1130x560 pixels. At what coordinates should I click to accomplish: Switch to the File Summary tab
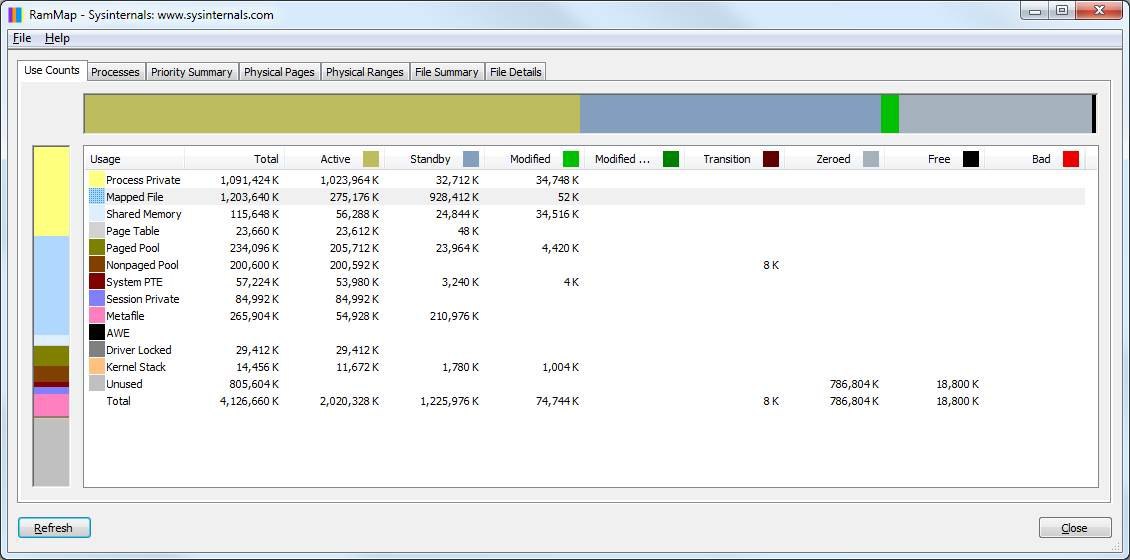(447, 72)
